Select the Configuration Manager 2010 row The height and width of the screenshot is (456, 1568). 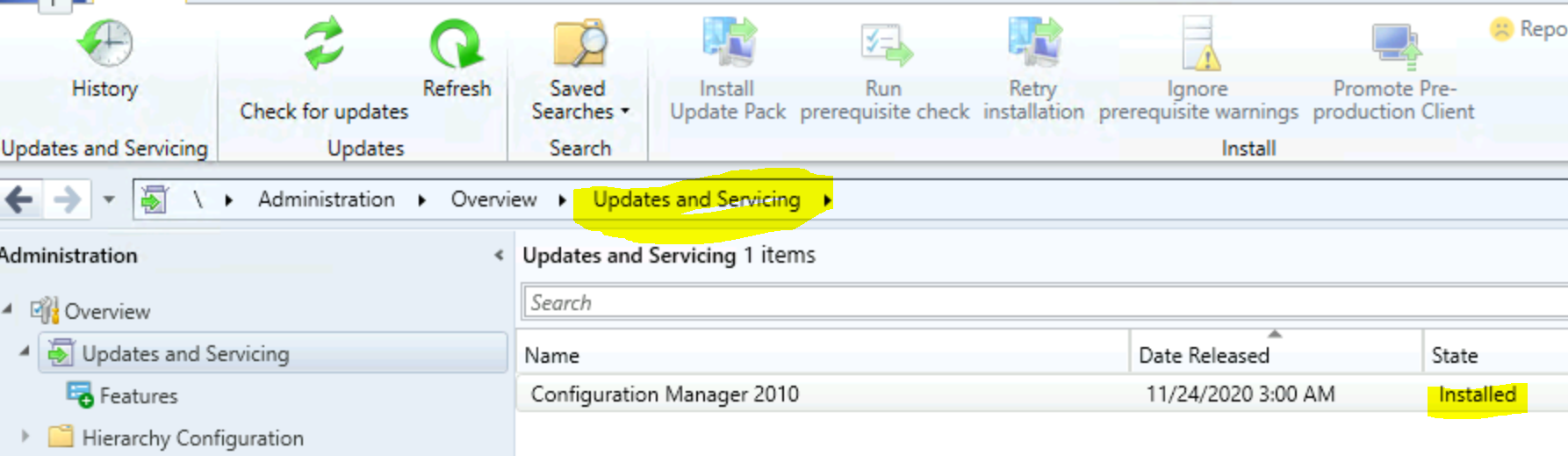[x=1042, y=394]
